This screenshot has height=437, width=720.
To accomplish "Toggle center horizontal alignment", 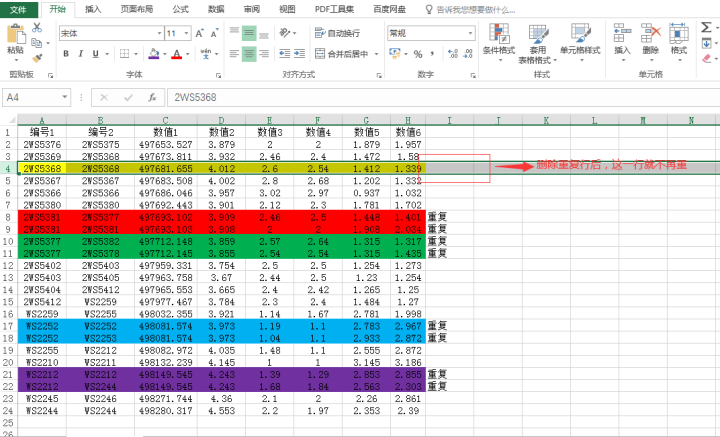I will point(249,54).
